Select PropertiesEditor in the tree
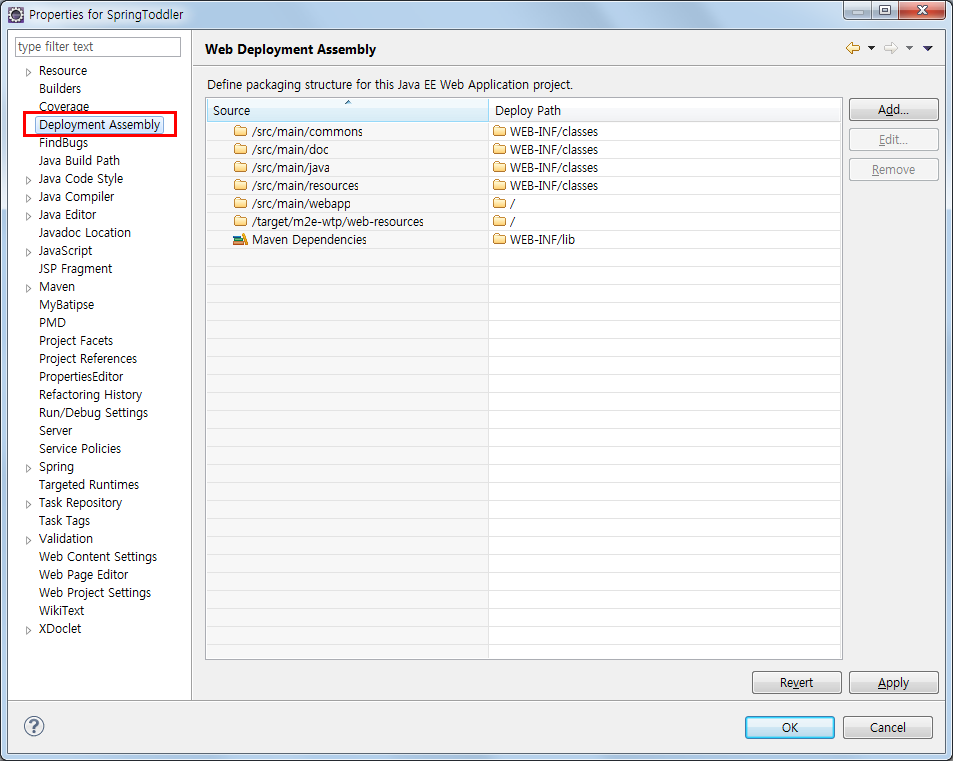Viewport: 953px width, 761px height. [81, 376]
